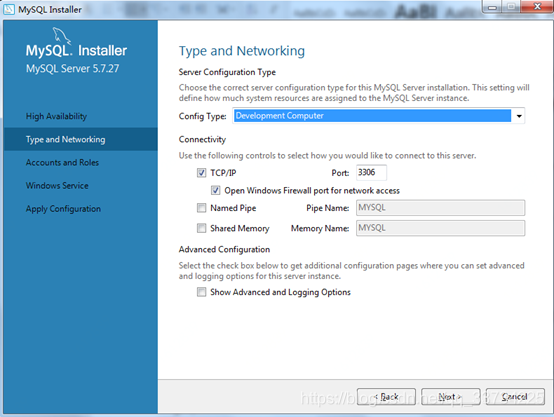
Task: Open Accounts and Roles step
Action: tap(62, 163)
